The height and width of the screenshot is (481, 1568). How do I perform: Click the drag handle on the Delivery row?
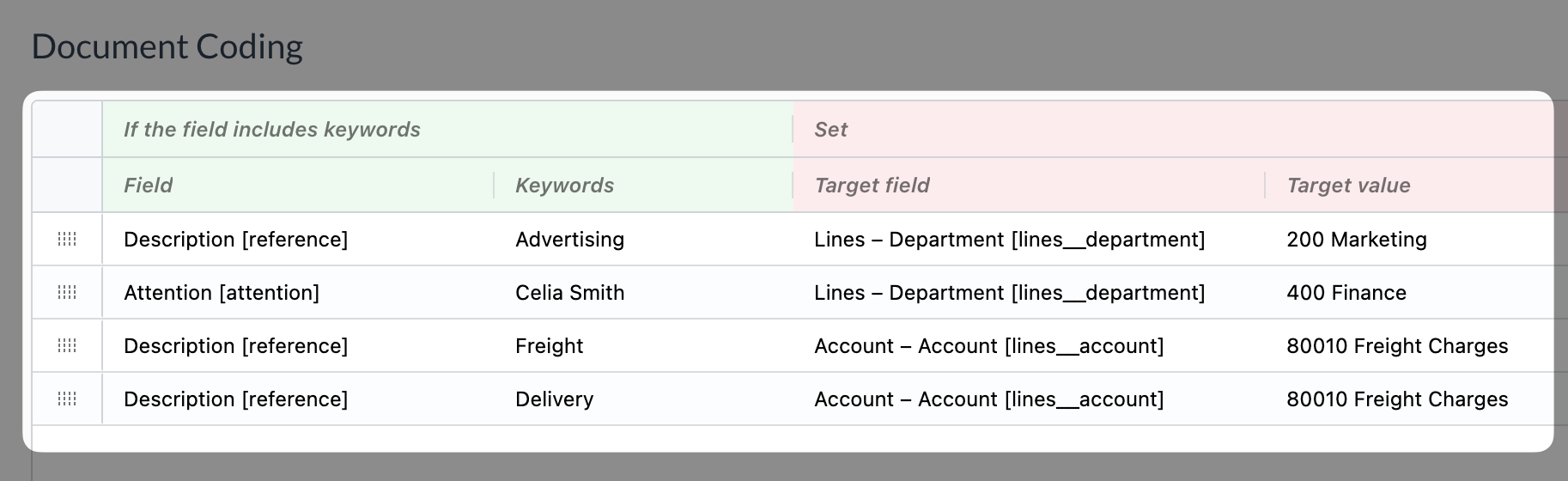(67, 399)
